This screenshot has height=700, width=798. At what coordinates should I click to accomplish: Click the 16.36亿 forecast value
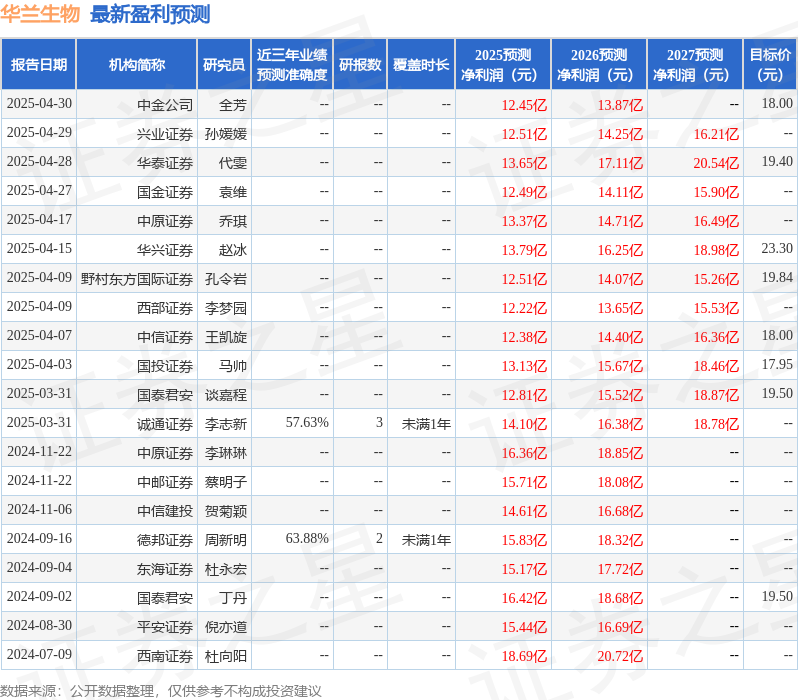coord(524,453)
